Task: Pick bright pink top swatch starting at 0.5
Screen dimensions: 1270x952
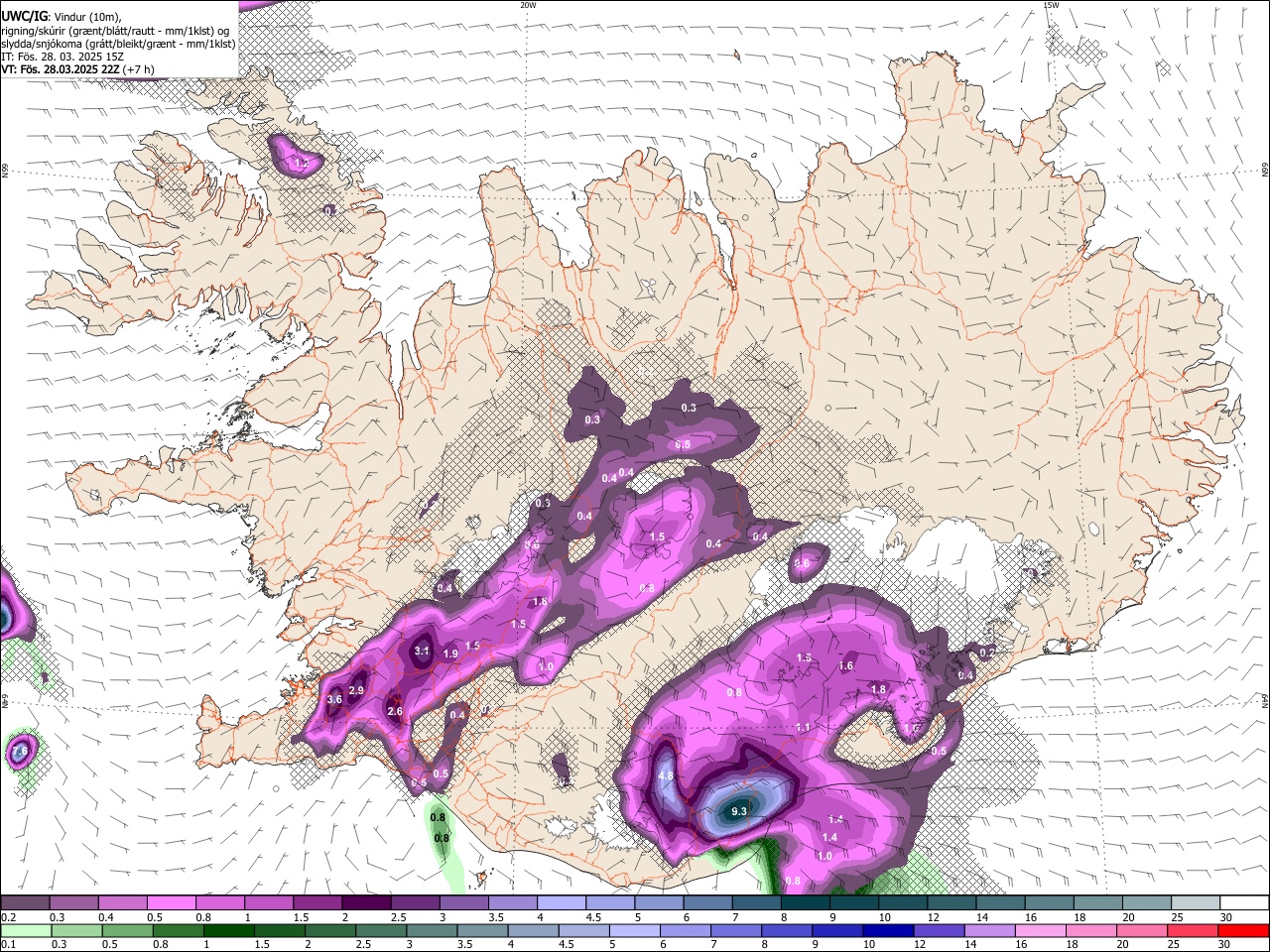Action: [x=172, y=903]
